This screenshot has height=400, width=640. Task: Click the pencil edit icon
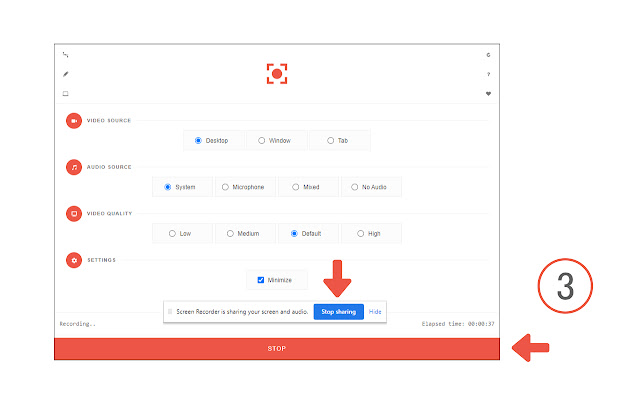65,74
